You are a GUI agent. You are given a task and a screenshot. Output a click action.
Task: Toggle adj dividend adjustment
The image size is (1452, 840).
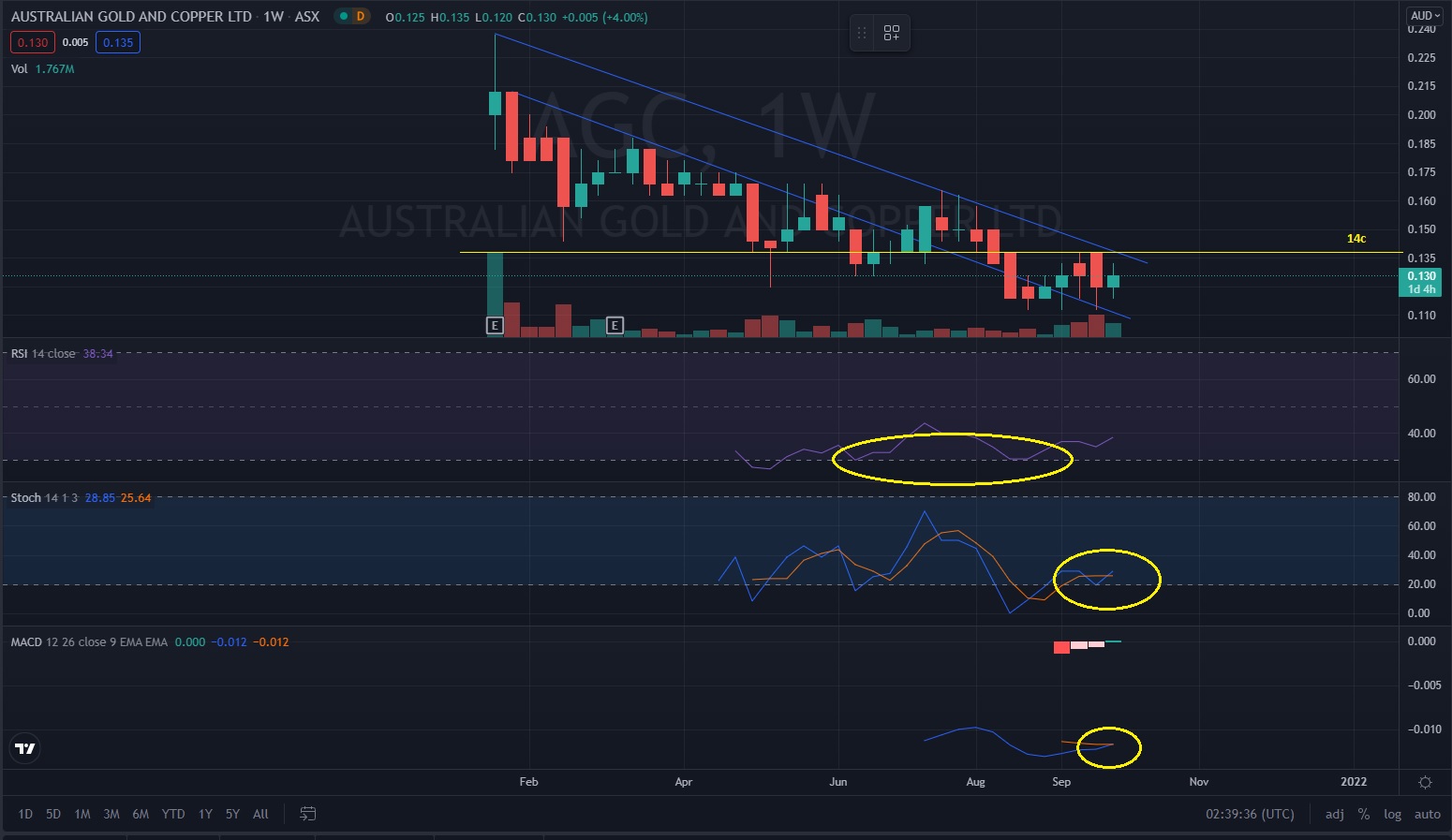point(1335,814)
